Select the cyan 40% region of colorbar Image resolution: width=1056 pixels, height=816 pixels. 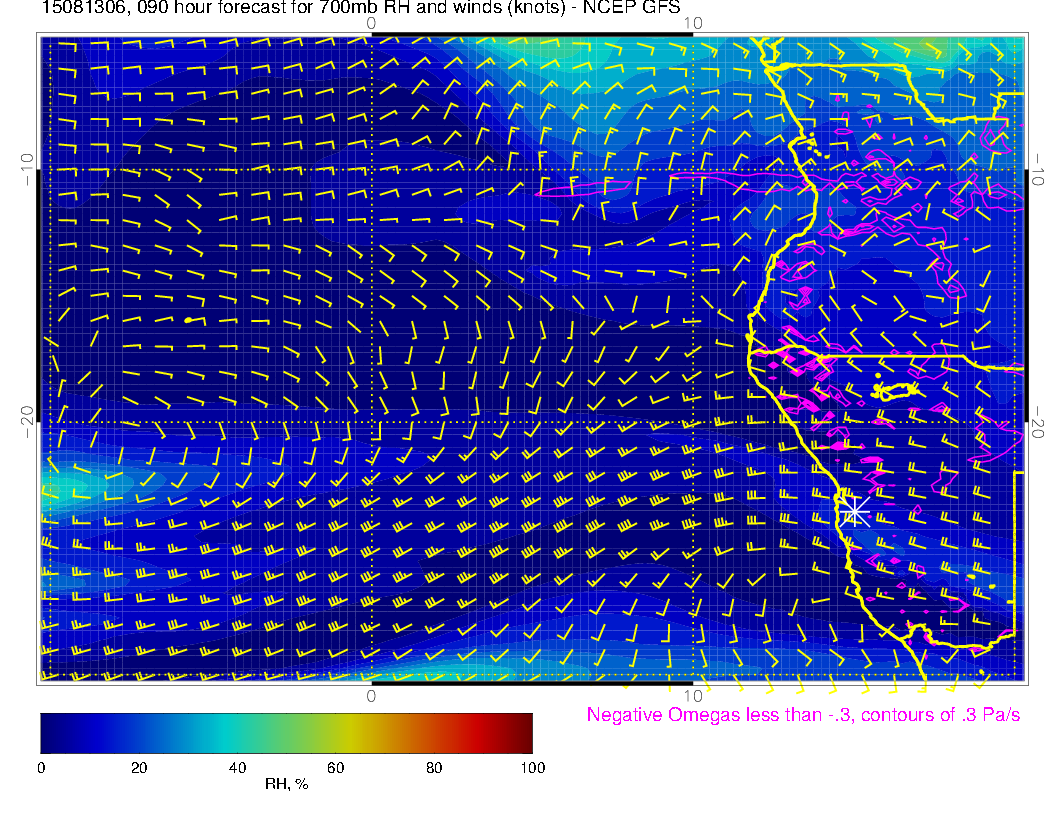pos(237,732)
